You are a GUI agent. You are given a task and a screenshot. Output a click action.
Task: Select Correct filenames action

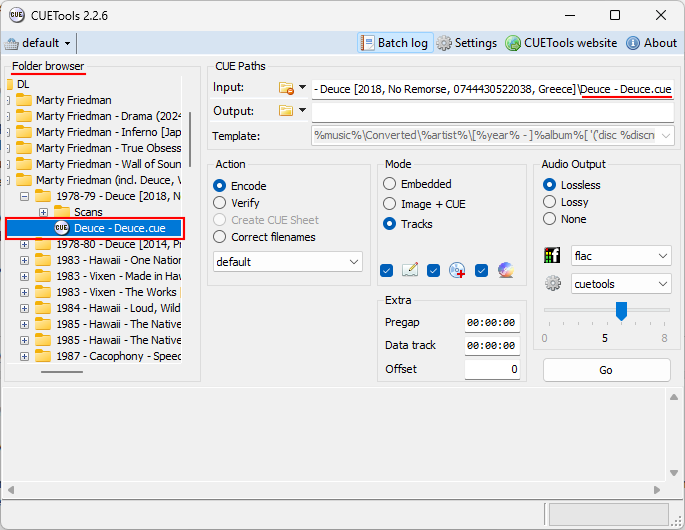coord(264,237)
